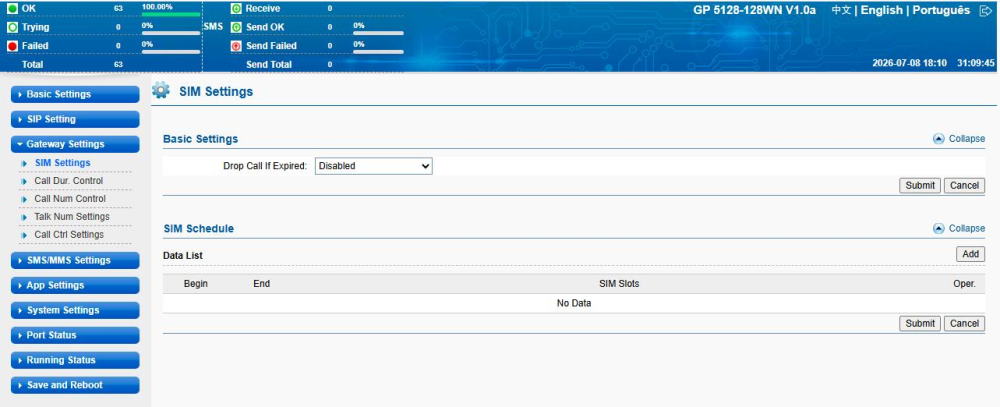1000x407 pixels.
Task: Open the Save and Reboot menu
Action: click(x=75, y=385)
